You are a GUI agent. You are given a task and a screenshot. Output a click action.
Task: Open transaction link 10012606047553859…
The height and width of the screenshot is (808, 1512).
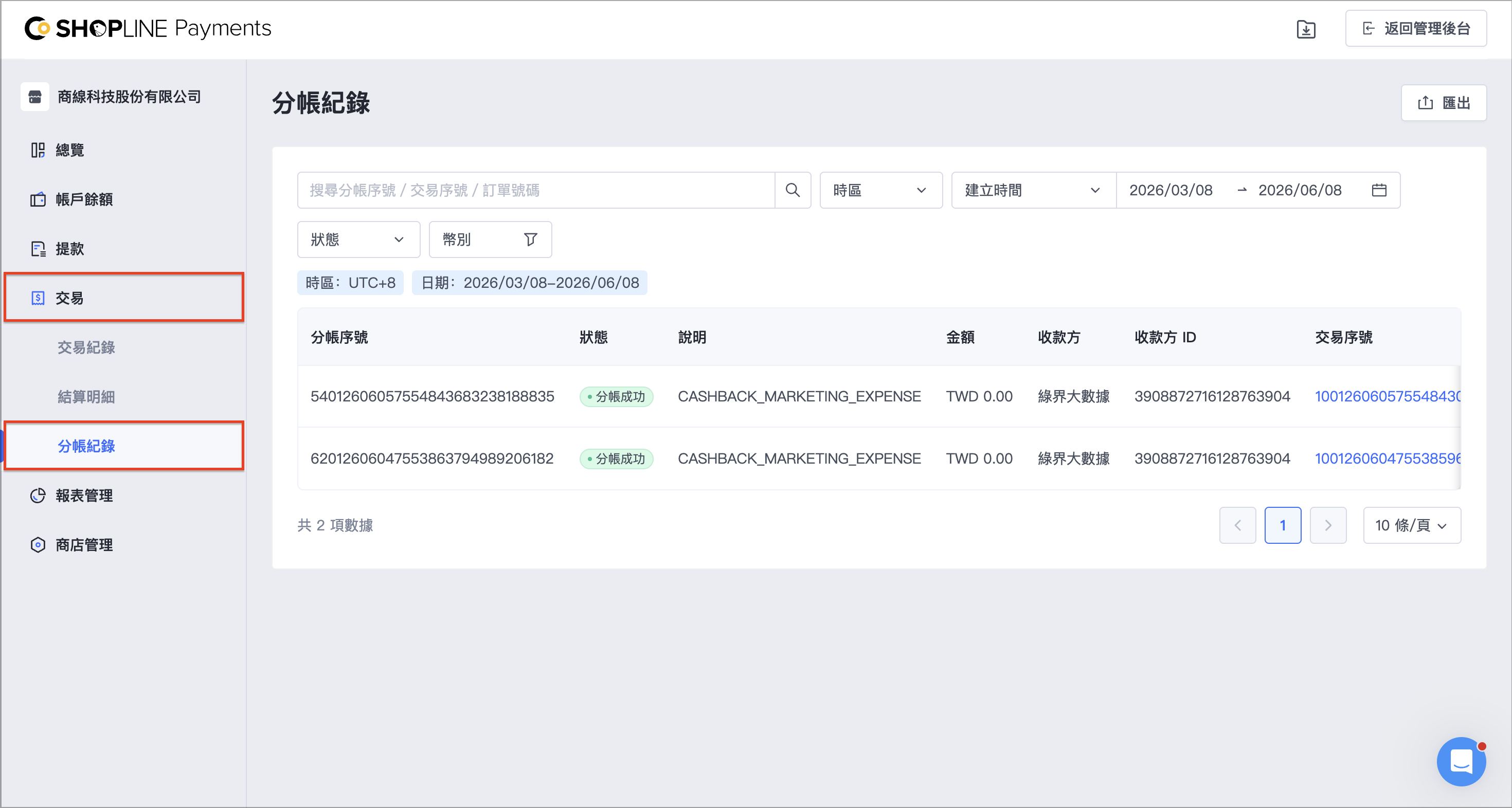click(x=1387, y=459)
